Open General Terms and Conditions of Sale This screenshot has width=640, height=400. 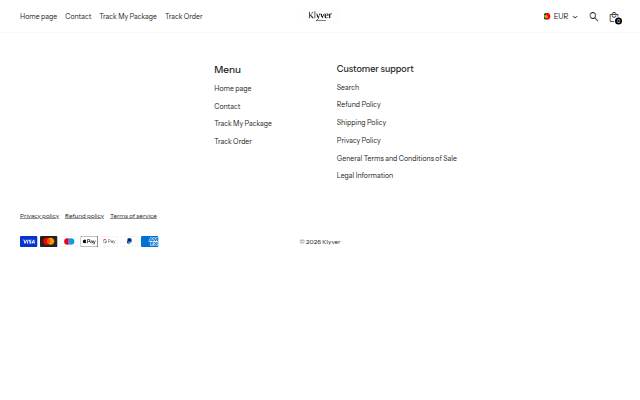click(x=397, y=158)
